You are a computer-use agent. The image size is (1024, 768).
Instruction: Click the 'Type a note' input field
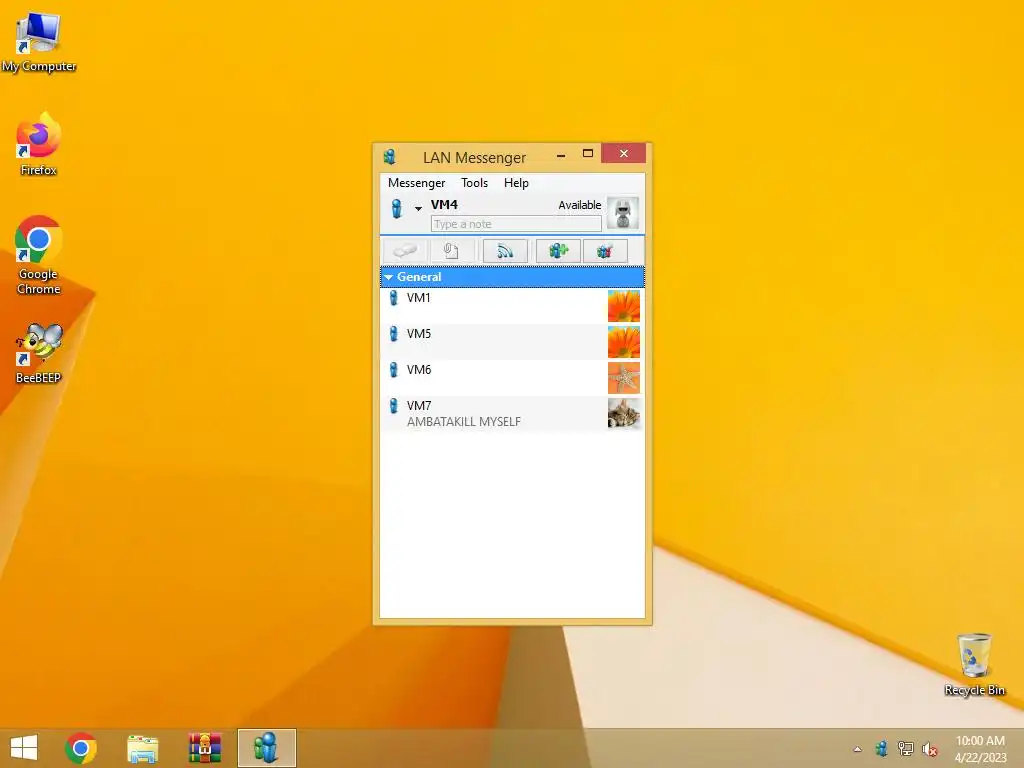[x=516, y=224]
